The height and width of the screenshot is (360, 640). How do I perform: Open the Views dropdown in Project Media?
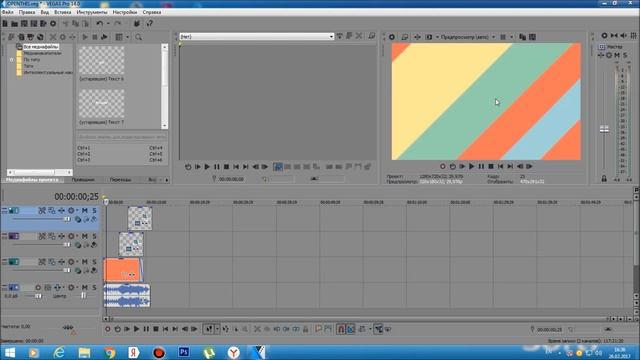click(x=127, y=37)
